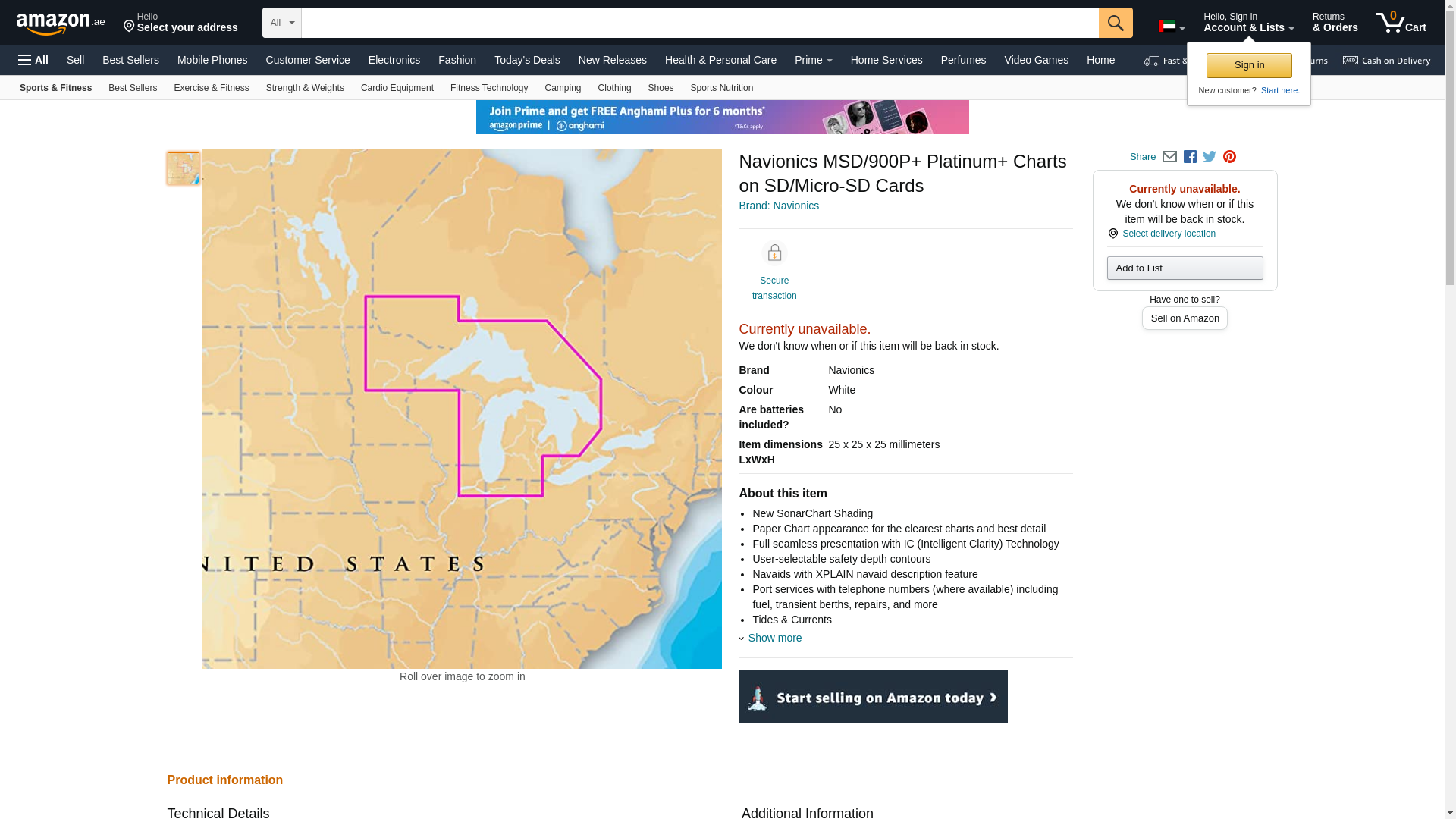Open the All hamburger menu

[33, 60]
